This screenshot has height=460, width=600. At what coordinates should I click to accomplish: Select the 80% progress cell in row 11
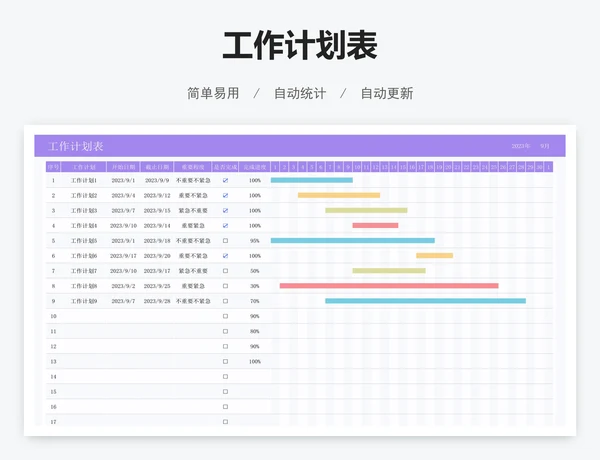point(255,331)
